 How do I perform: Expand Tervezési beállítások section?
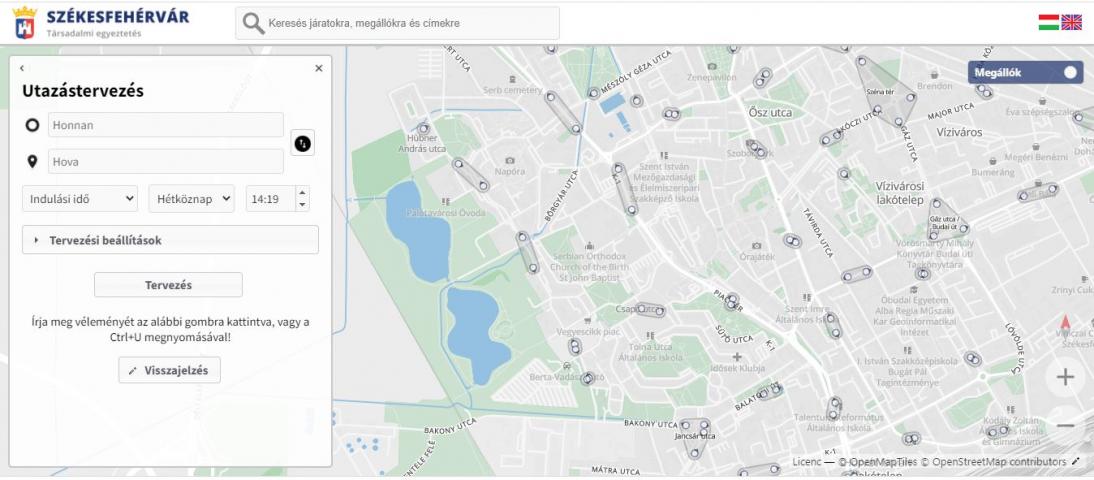click(x=170, y=240)
